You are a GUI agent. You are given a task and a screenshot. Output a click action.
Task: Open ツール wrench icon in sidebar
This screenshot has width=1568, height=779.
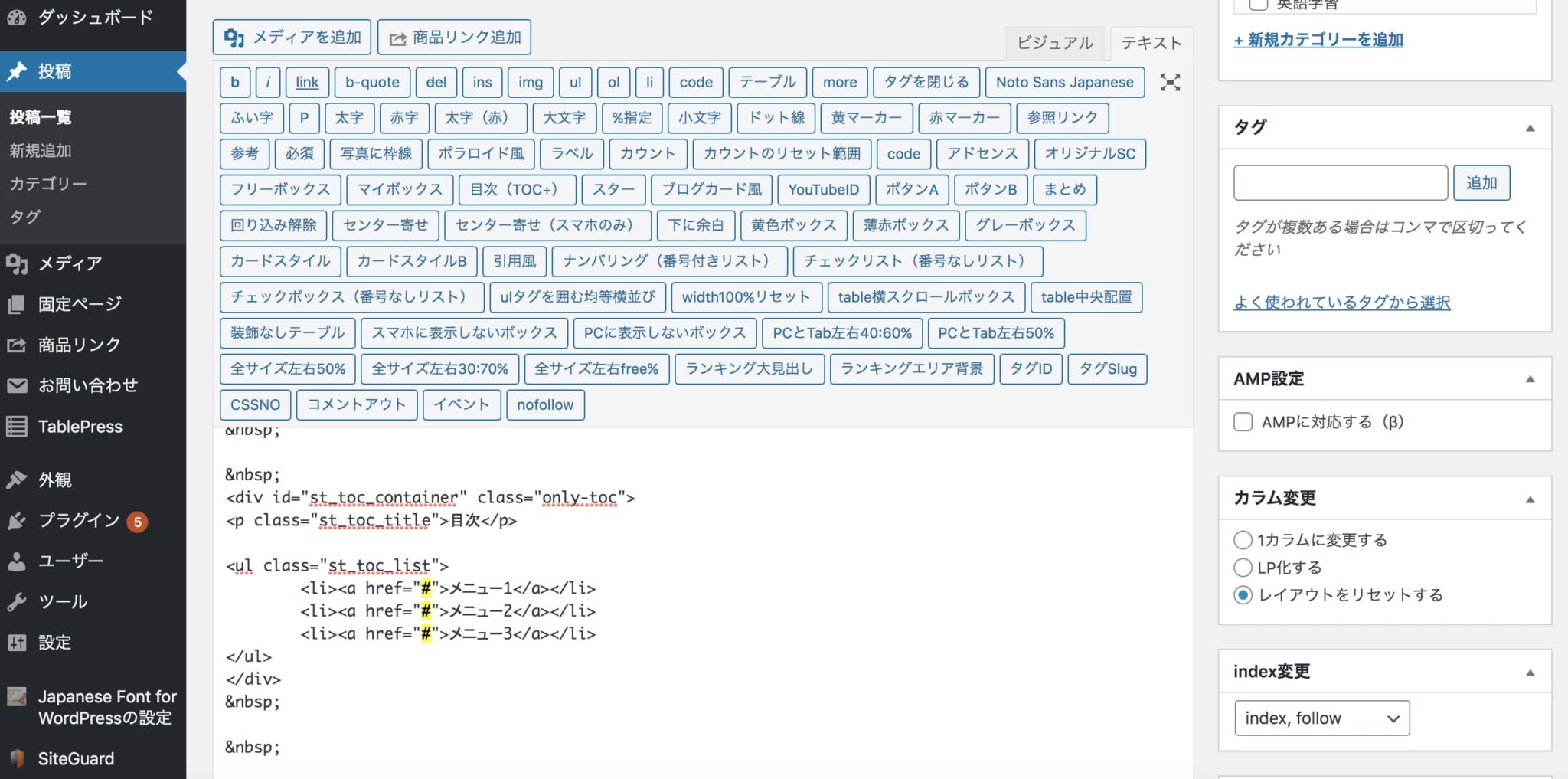[x=17, y=601]
